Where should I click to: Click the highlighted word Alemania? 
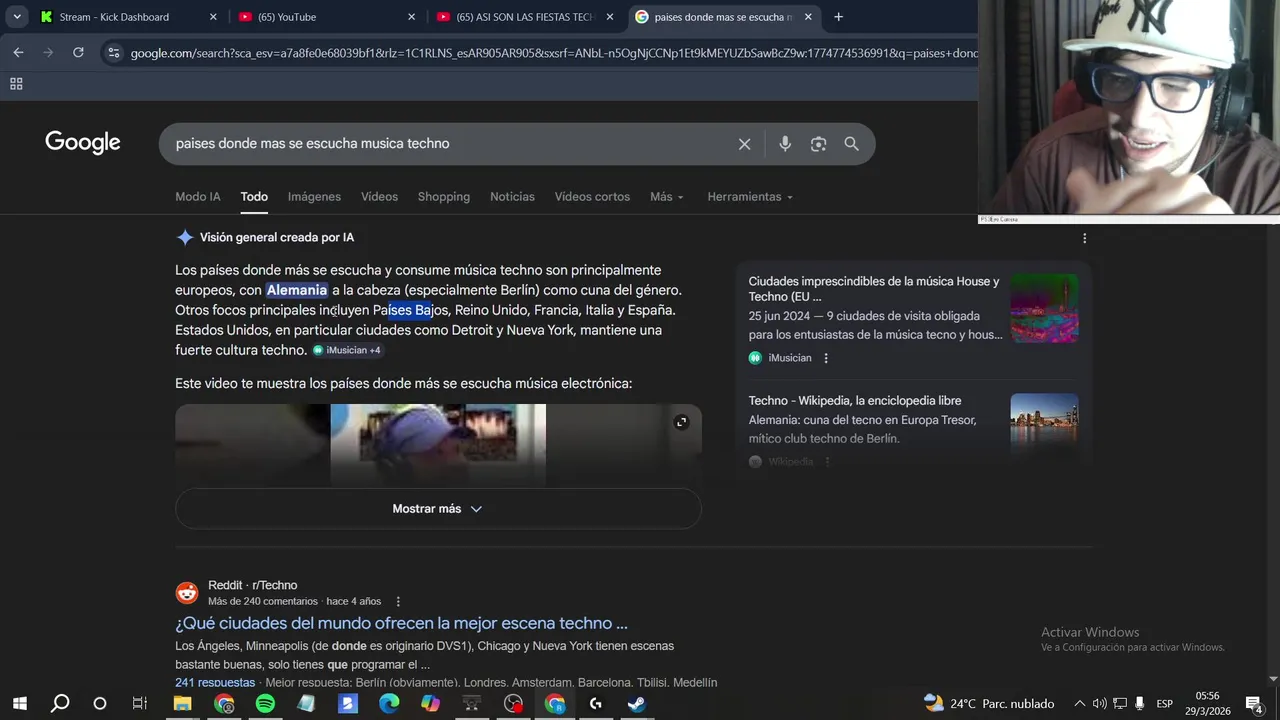297,290
